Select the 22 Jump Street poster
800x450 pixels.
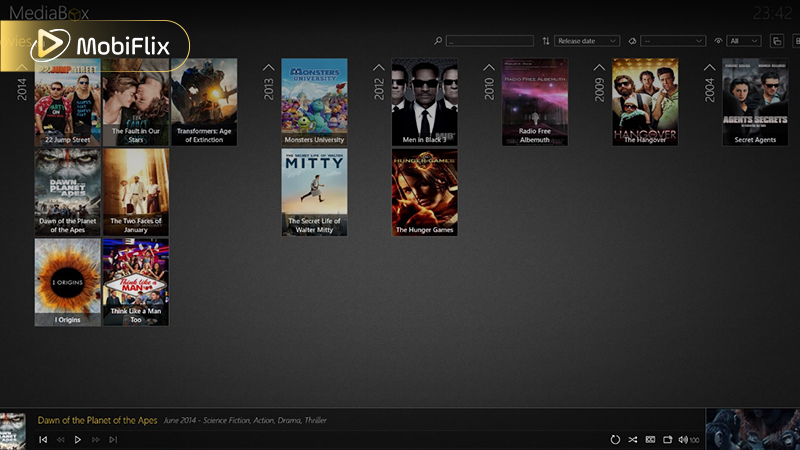click(x=68, y=102)
